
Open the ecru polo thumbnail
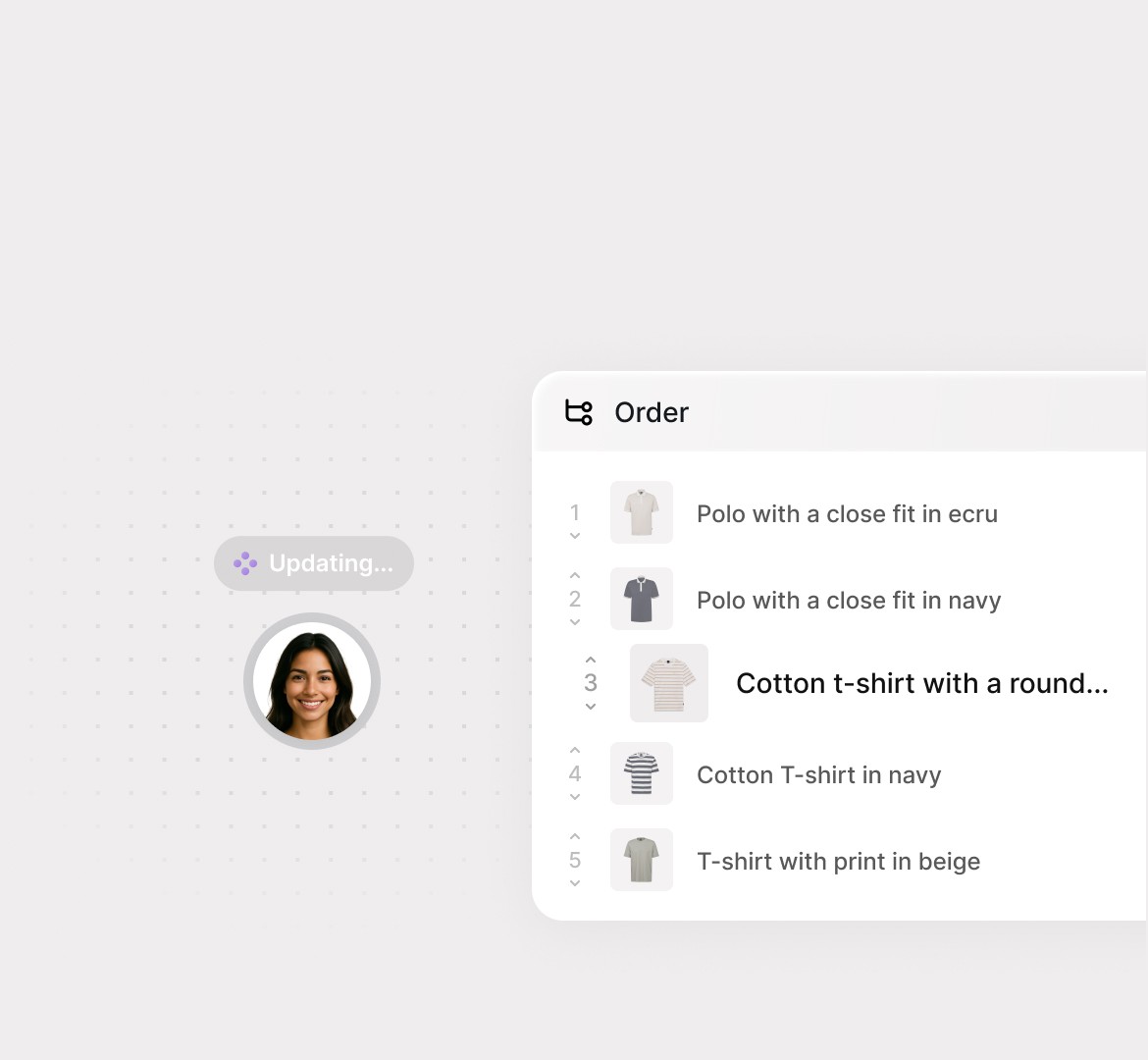click(x=642, y=512)
